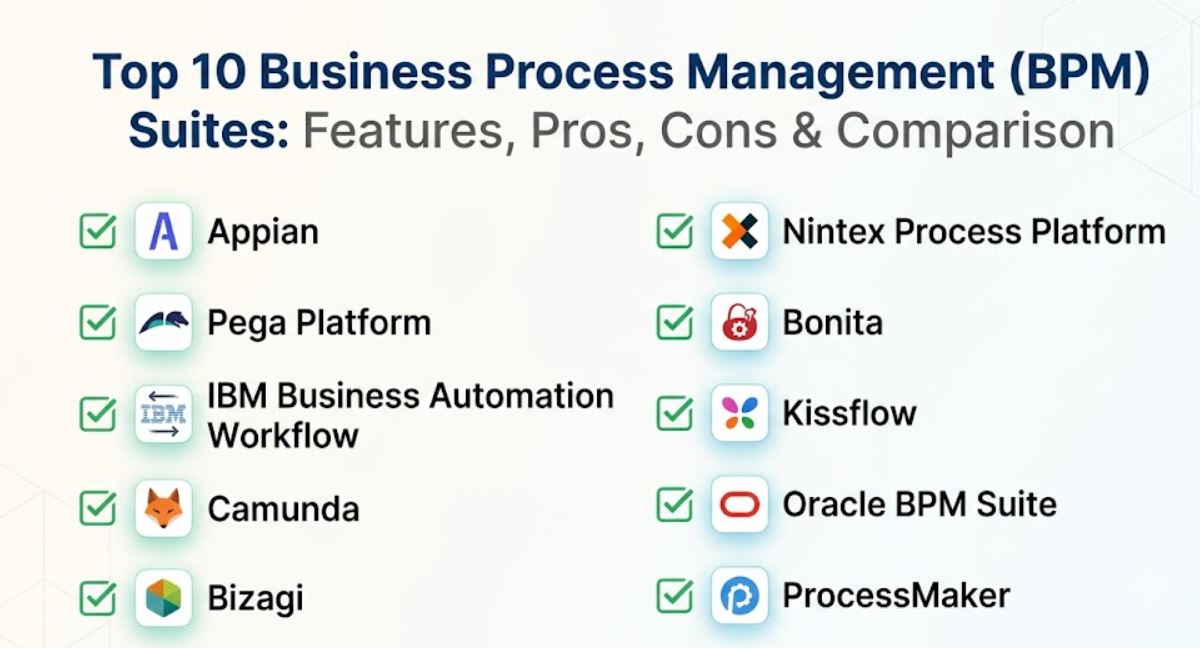1200x648 pixels.
Task: Open the Oracle red oval icon
Action: tap(740, 504)
